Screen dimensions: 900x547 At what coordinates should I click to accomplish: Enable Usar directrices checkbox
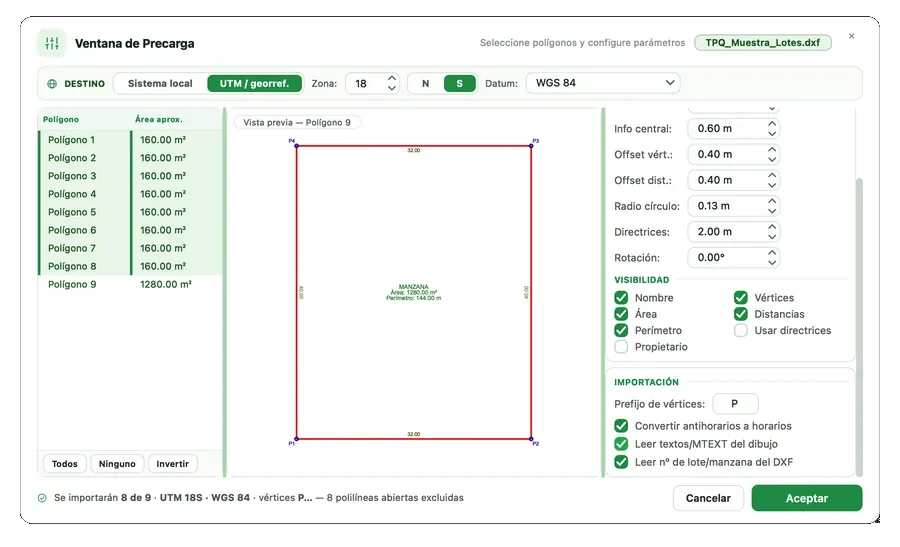pyautogui.click(x=740, y=331)
